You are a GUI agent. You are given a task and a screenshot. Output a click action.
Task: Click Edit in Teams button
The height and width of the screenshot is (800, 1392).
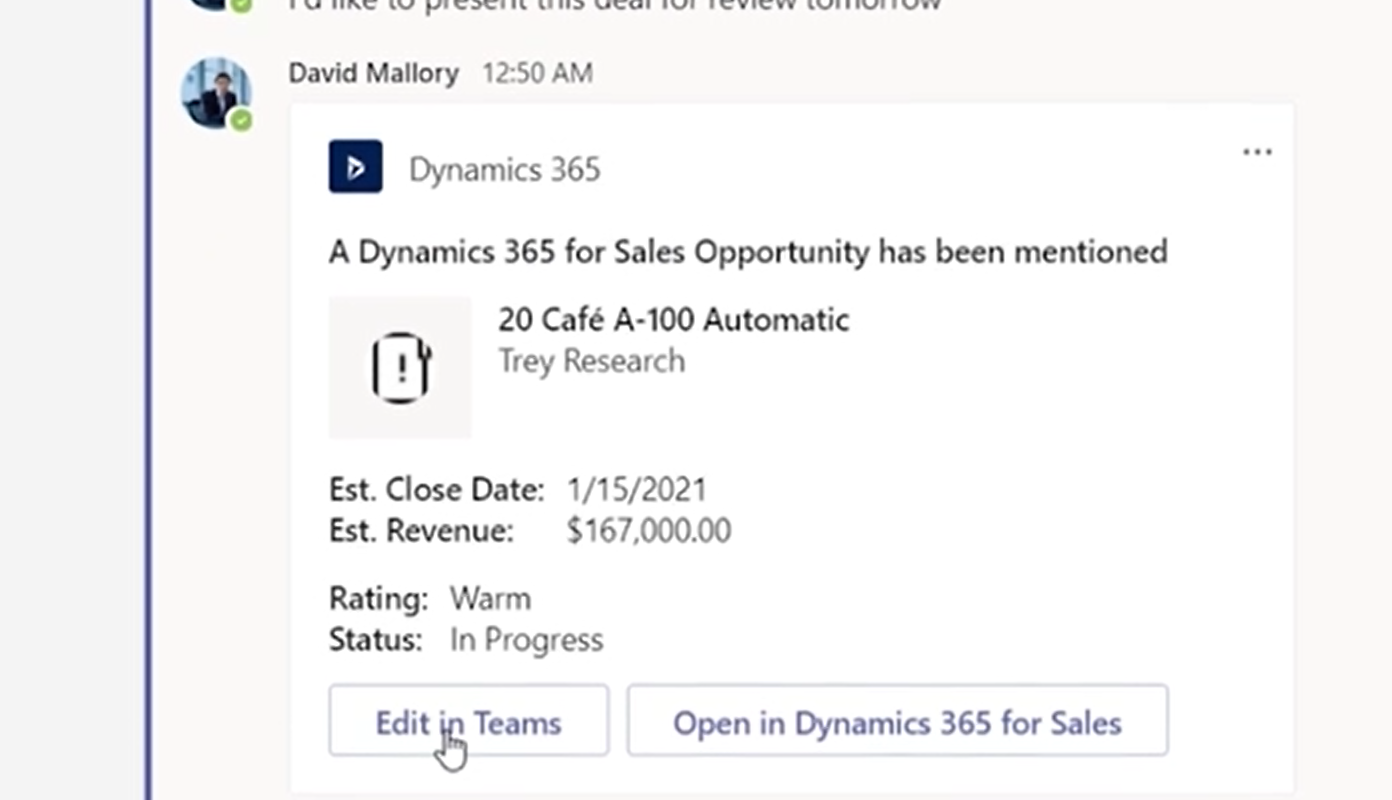(468, 720)
